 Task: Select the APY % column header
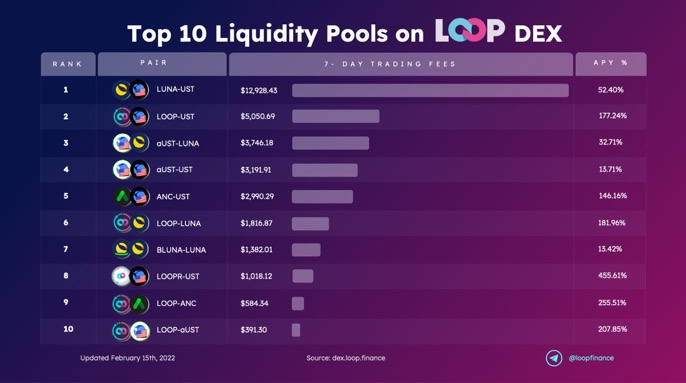tap(611, 64)
